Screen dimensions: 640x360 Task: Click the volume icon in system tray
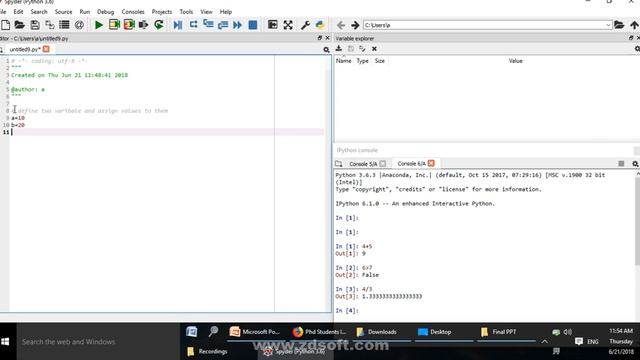tap(567, 332)
